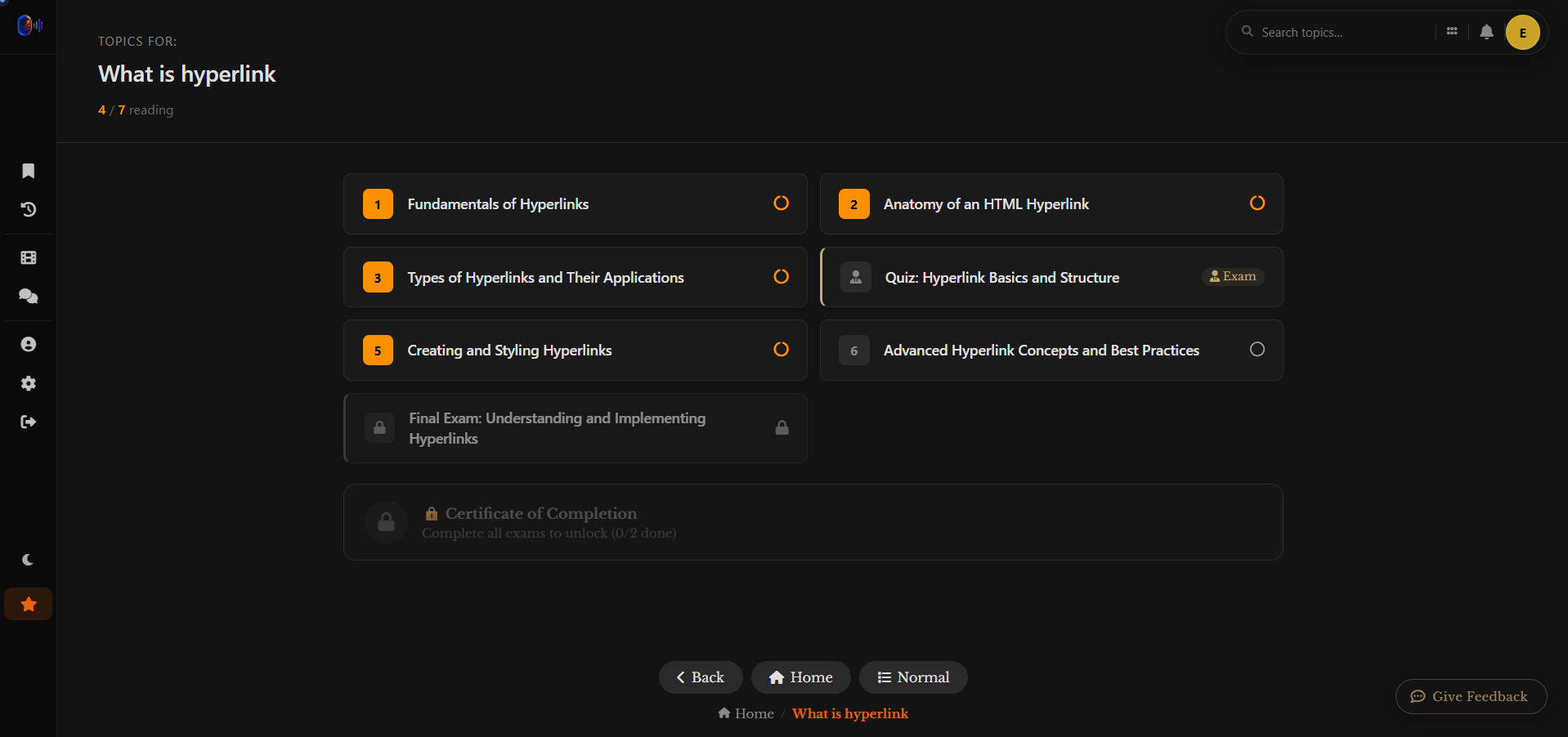Screen dimensions: 1568x737
Task: Open chat comments from sidebar
Action: pos(29,297)
